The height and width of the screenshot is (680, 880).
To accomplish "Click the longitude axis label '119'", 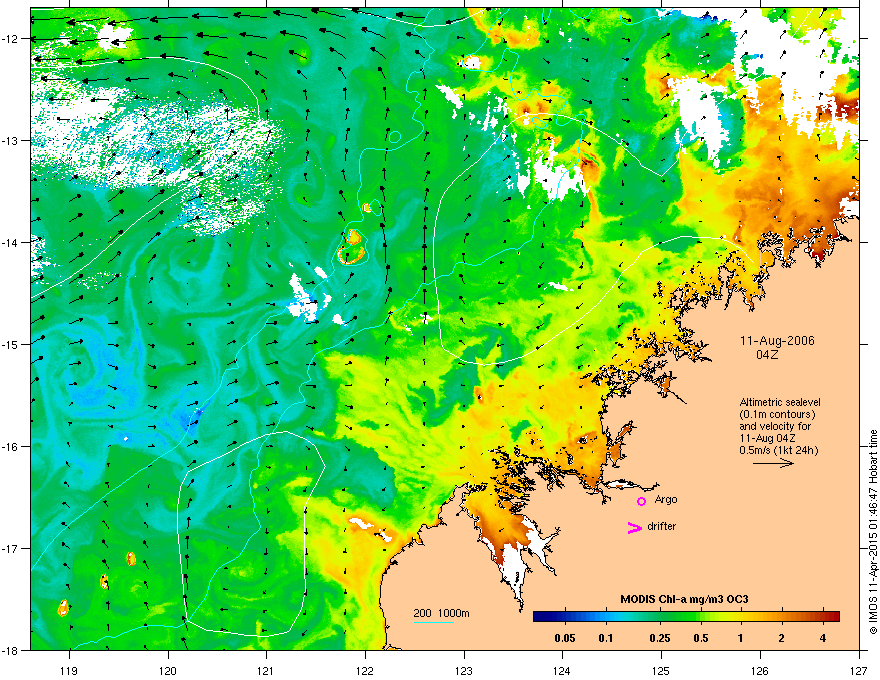I will tap(69, 670).
